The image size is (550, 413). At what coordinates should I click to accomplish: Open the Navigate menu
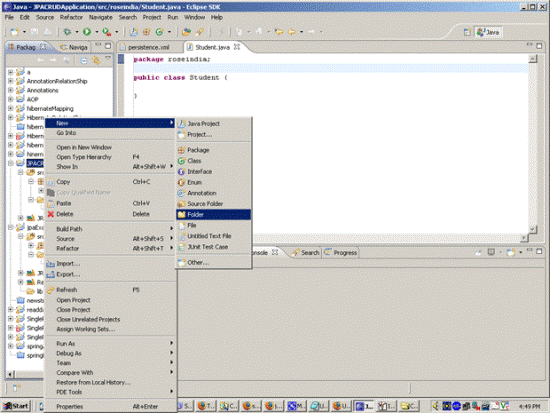[101, 17]
